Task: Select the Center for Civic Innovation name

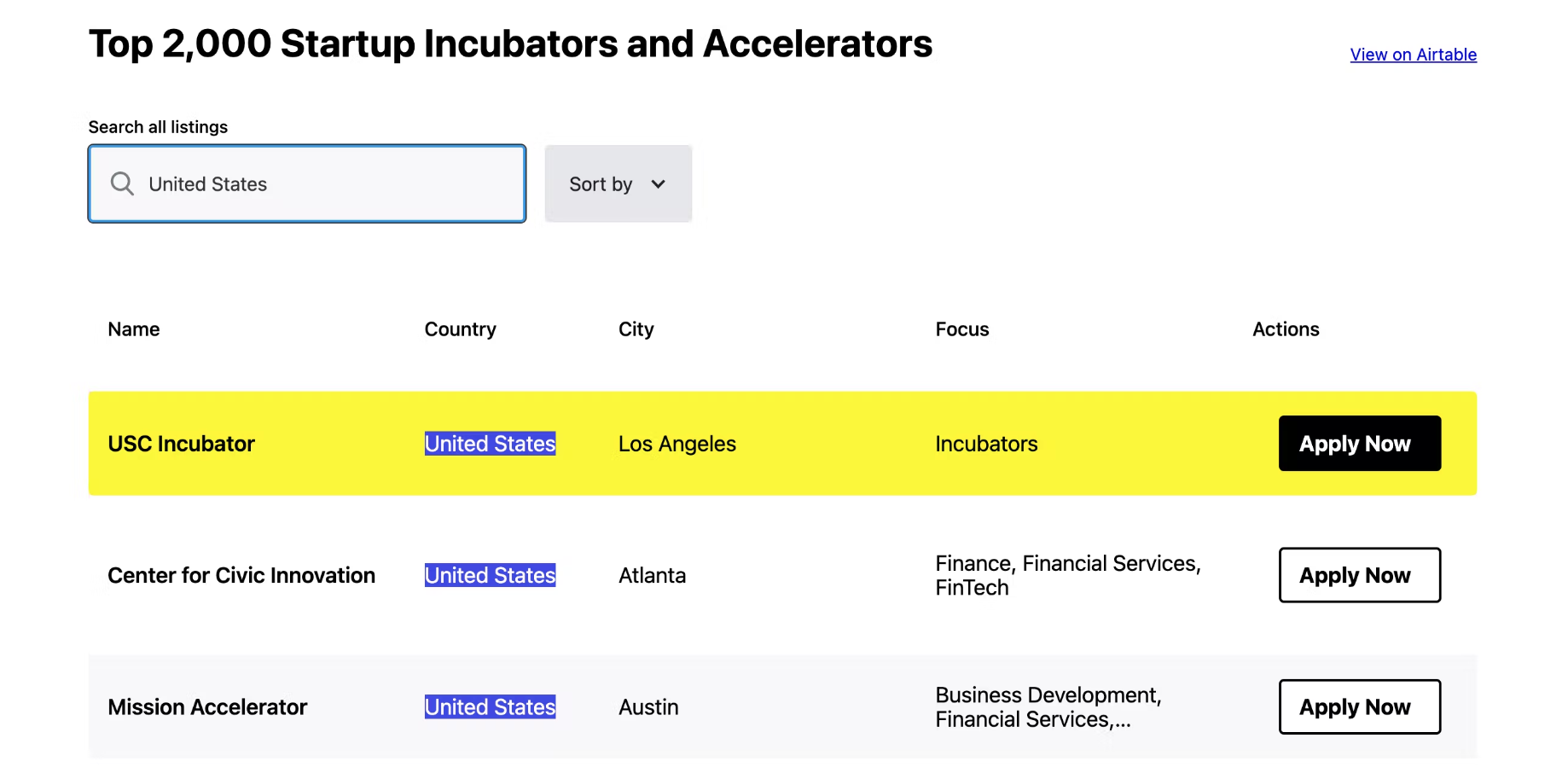Action: point(241,575)
